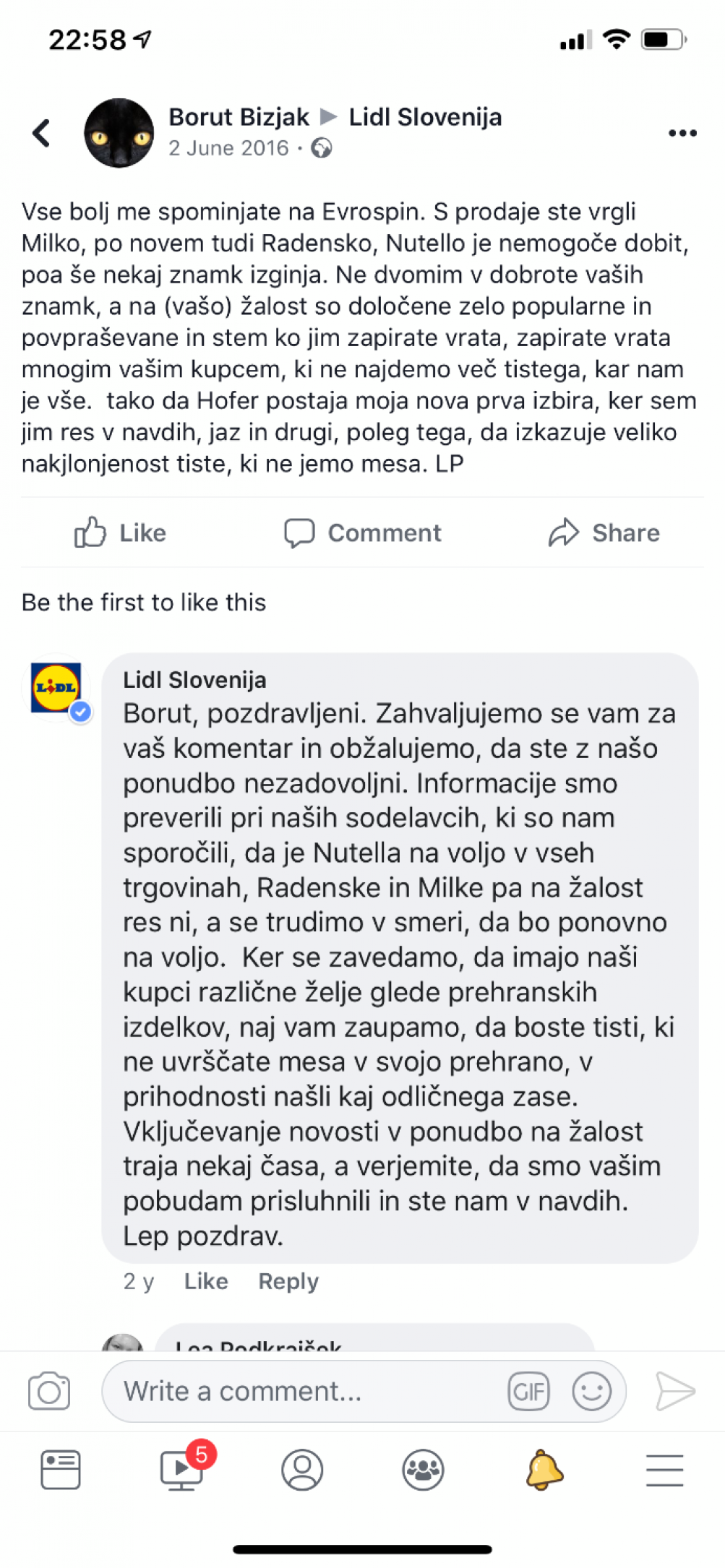Tap the Lidl logo avatar on the reply
This screenshot has width=725, height=1568.
pos(56,688)
